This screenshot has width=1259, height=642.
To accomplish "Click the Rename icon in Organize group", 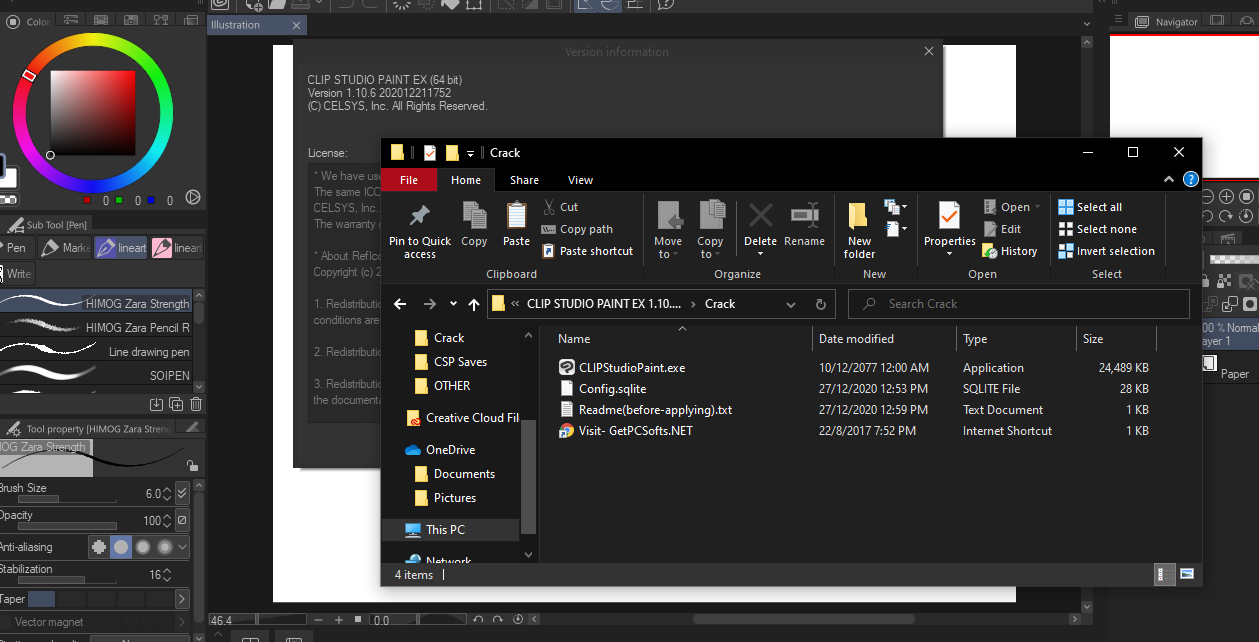I will pos(804,215).
